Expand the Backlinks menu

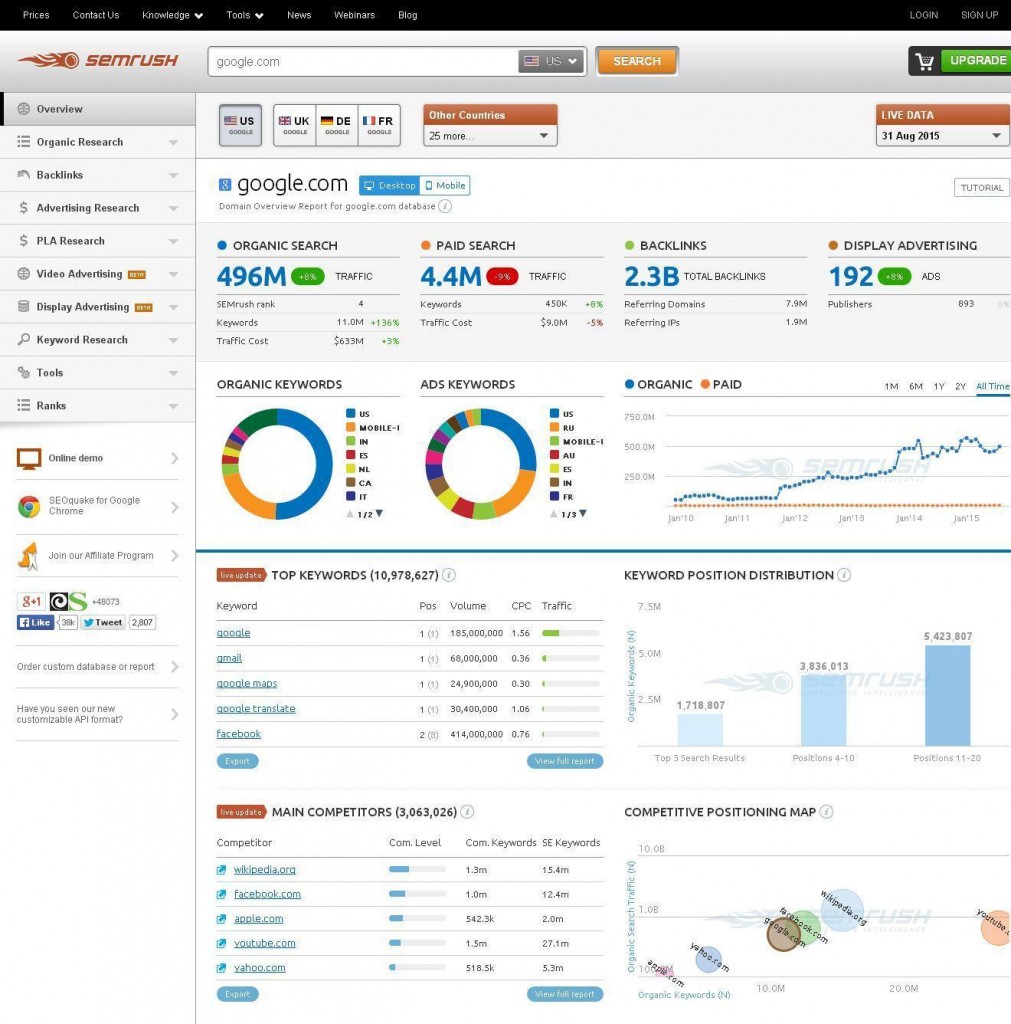tap(174, 175)
